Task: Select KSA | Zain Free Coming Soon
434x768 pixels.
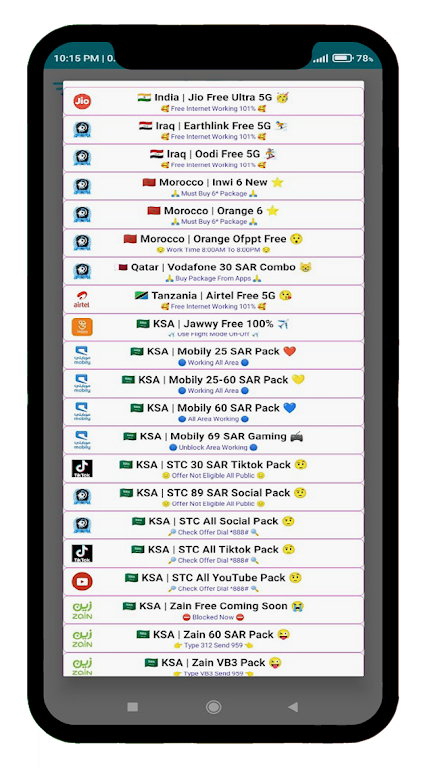Action: click(214, 610)
